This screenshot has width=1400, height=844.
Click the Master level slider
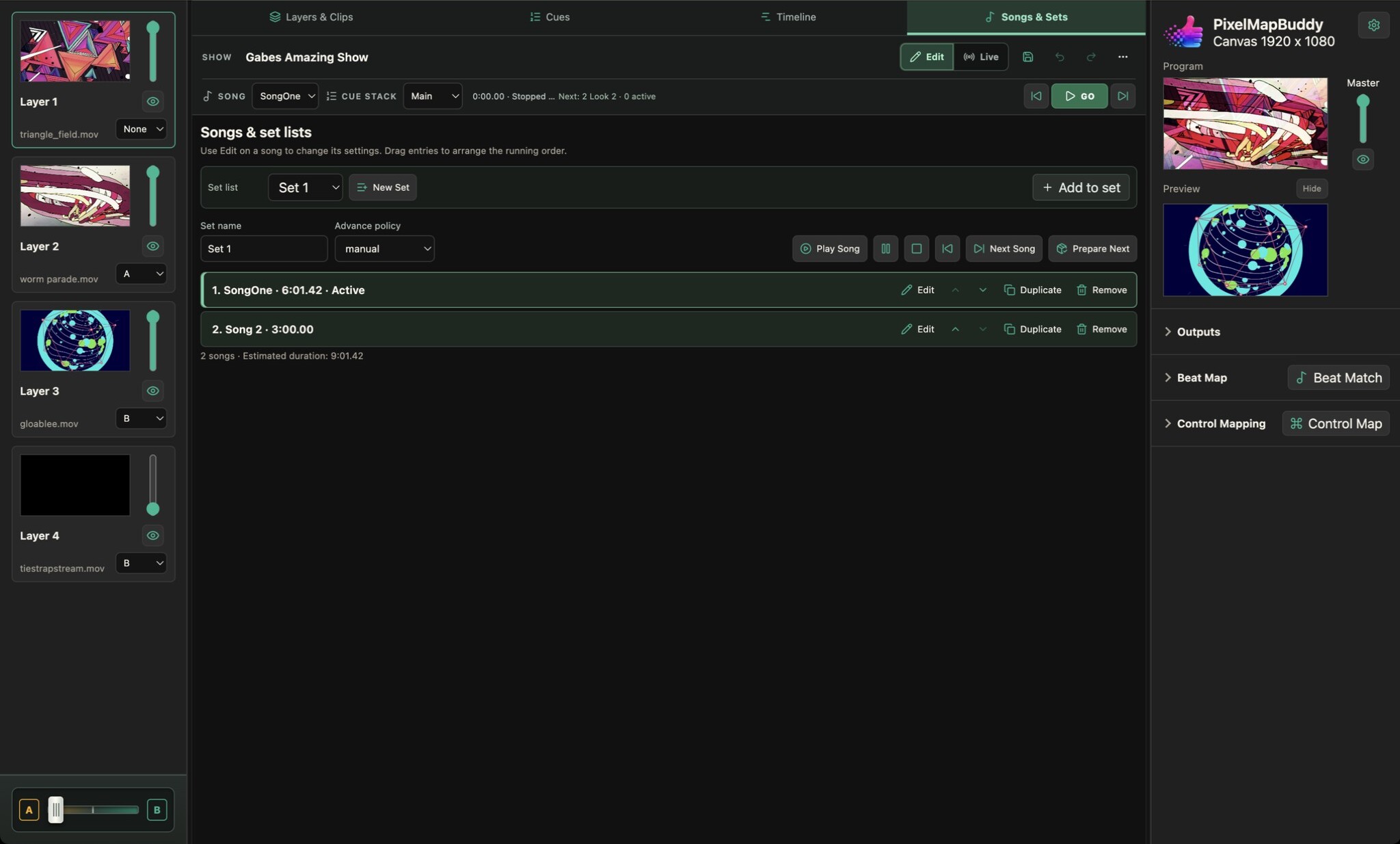1362,119
